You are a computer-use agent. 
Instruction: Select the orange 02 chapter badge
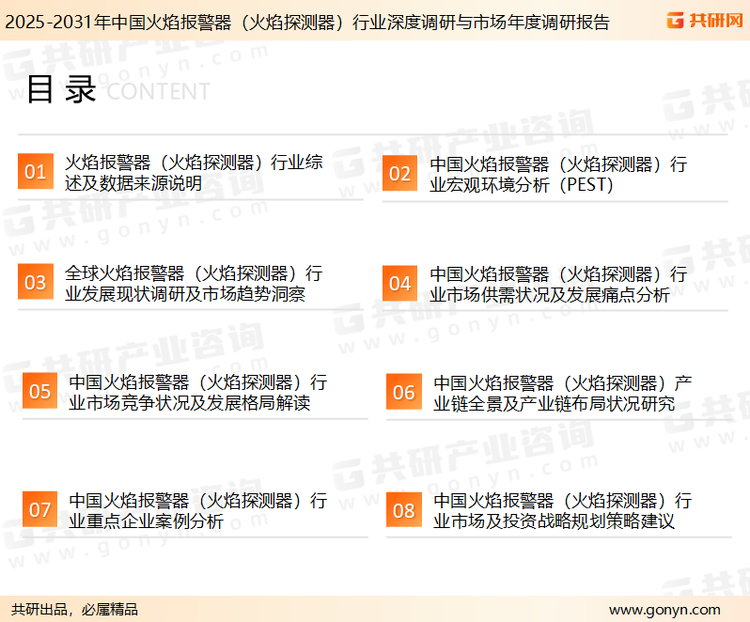pyautogui.click(x=400, y=173)
